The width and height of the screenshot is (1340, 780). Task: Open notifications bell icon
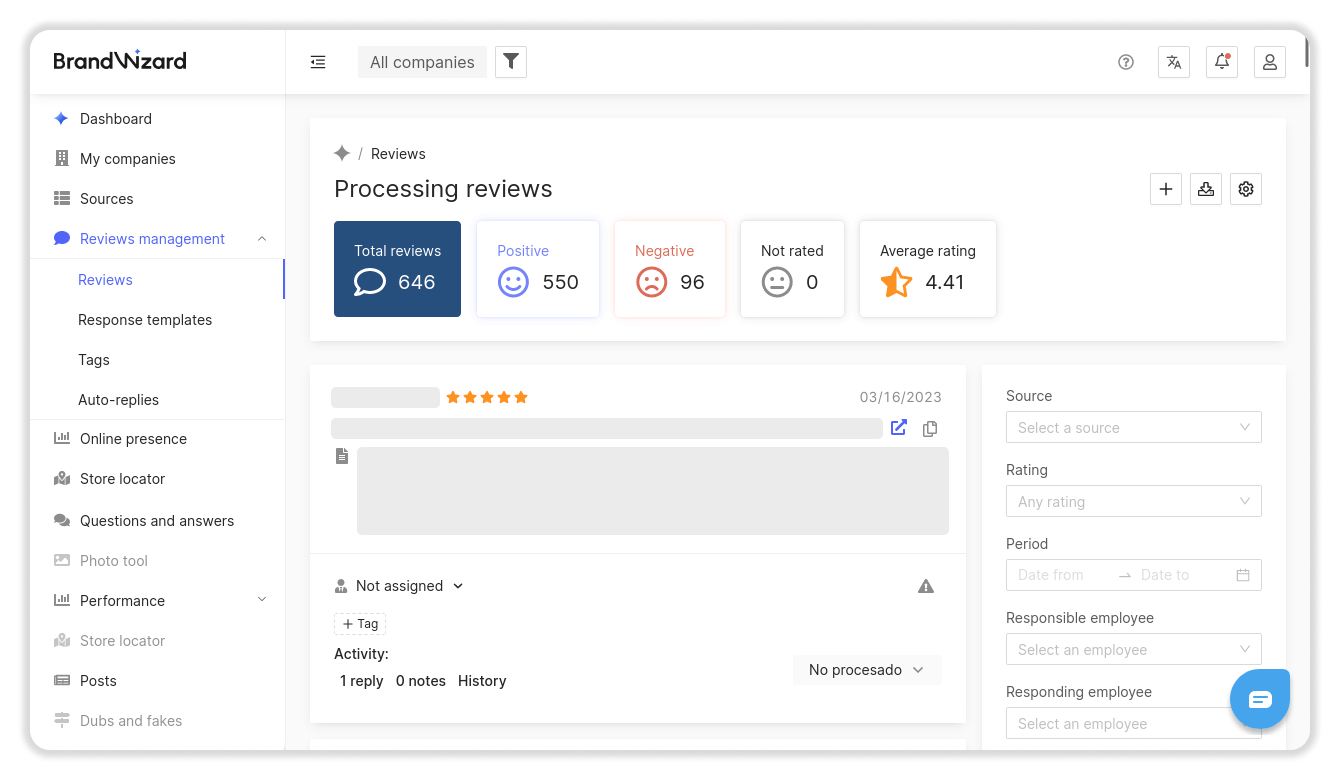click(1221, 61)
